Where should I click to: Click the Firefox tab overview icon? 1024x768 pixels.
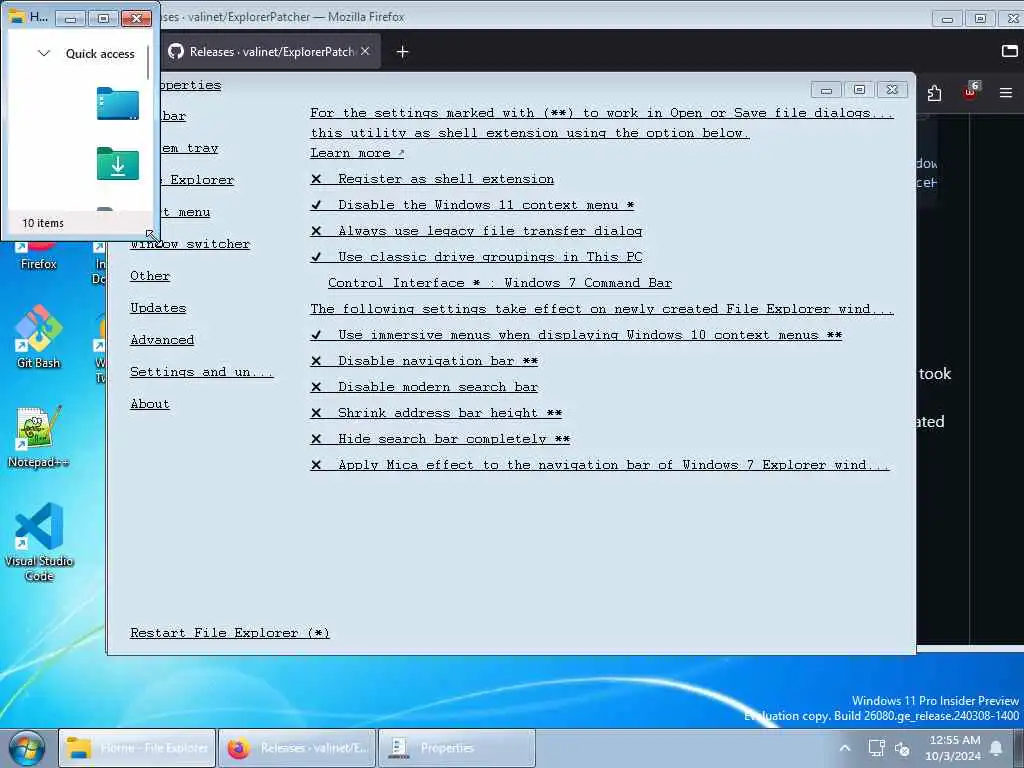pyautogui.click(x=1010, y=51)
